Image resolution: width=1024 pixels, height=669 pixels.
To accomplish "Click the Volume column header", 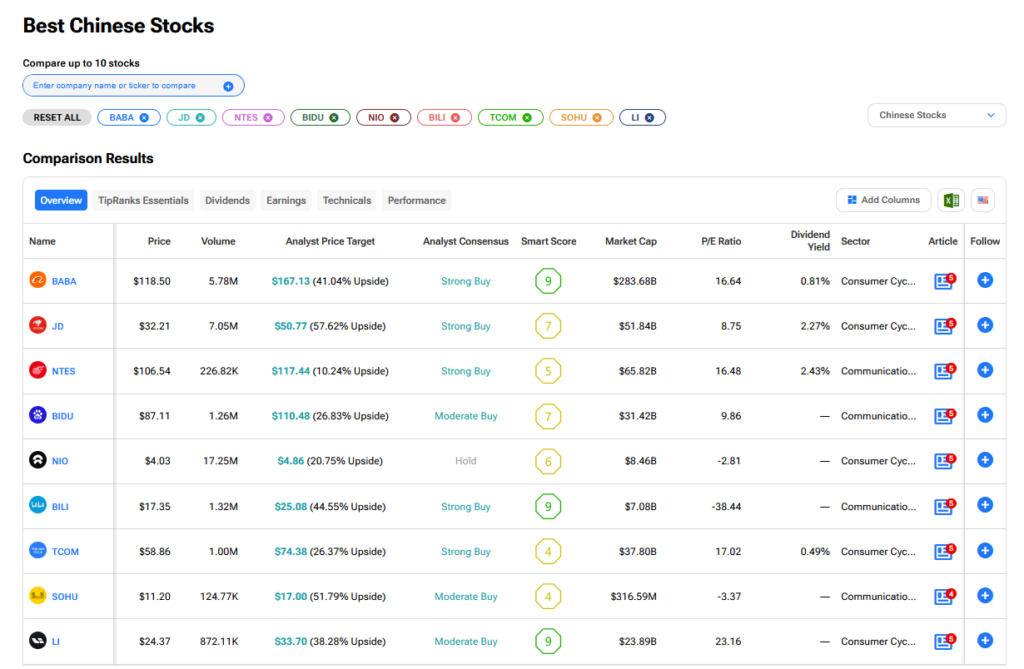I will pyautogui.click(x=218, y=241).
